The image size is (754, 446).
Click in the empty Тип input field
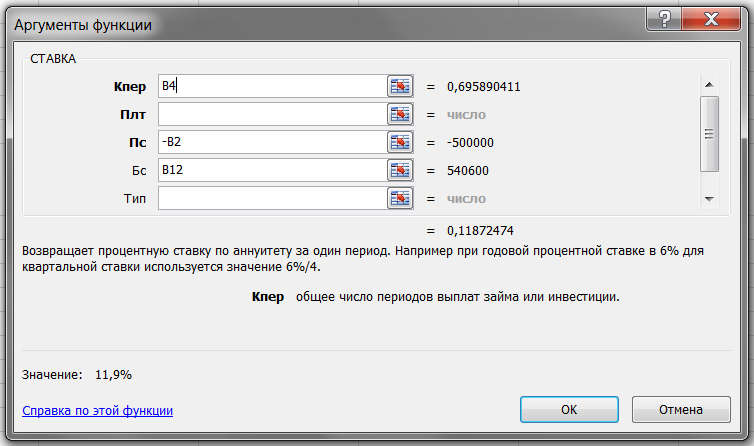click(x=273, y=198)
